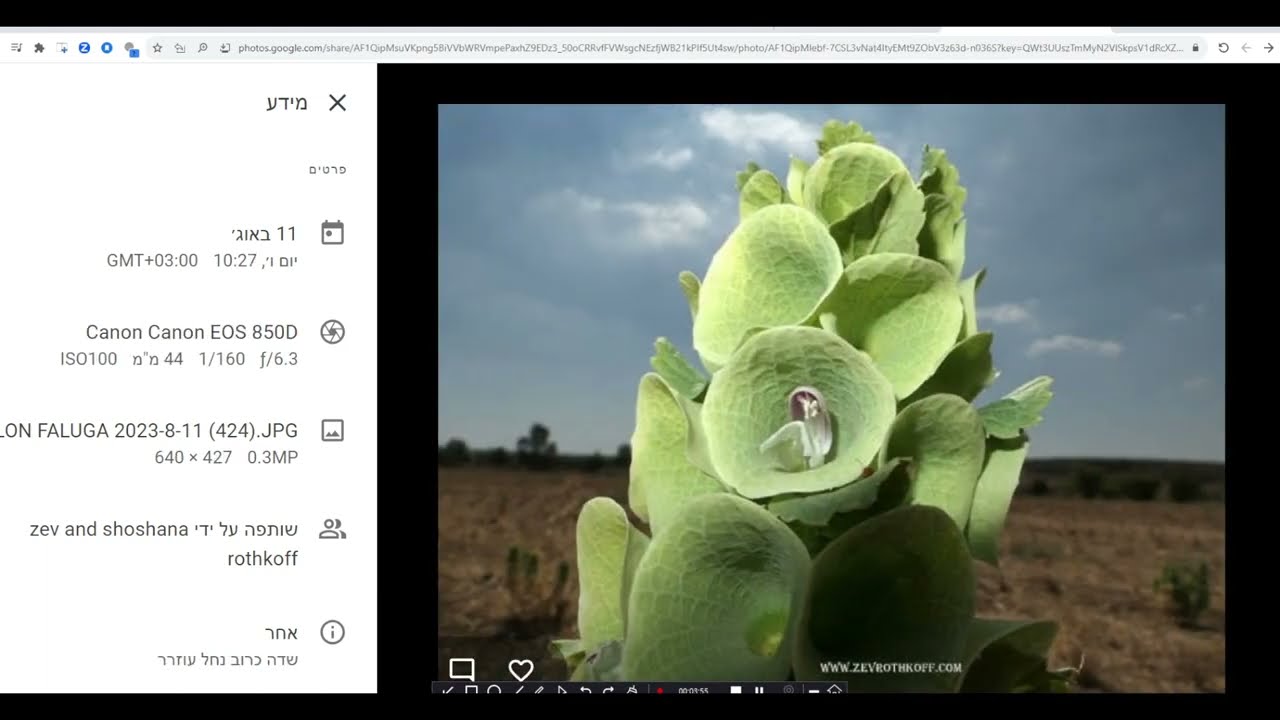Click the image file icon

click(332, 431)
